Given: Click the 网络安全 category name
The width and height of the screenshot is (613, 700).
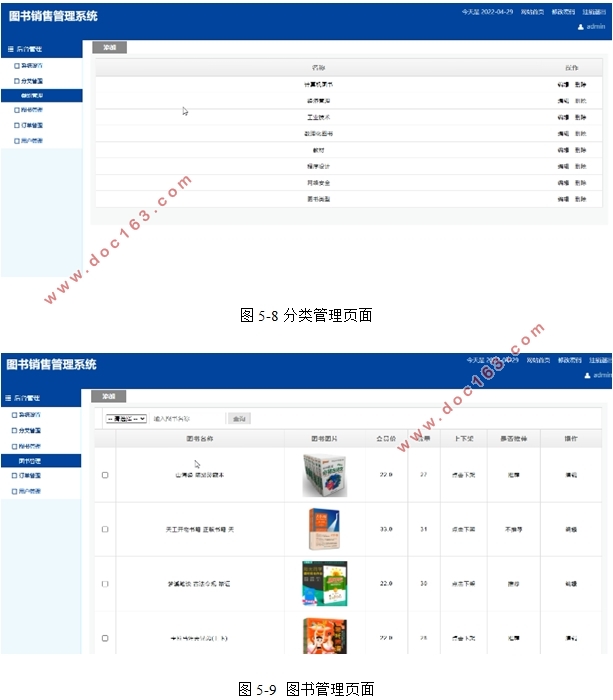Looking at the screenshot, I should [x=318, y=183].
